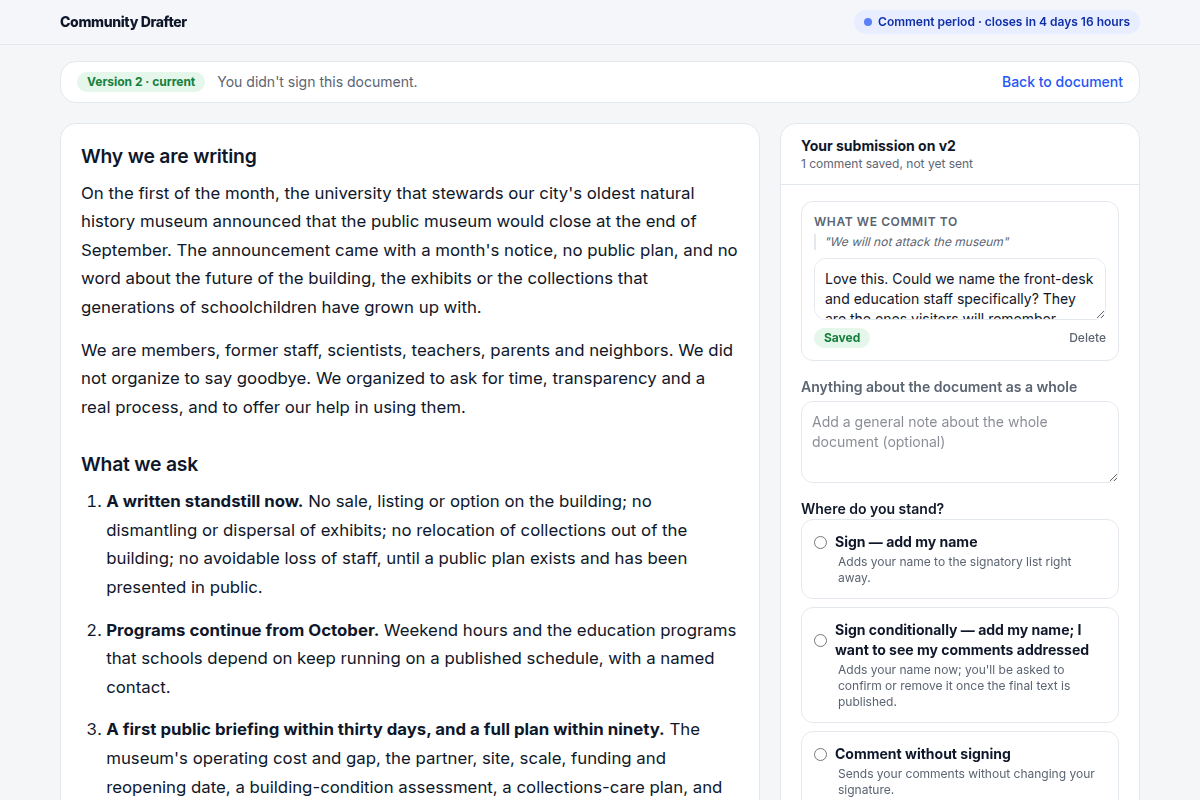Viewport: 1200px width, 800px height.
Task: Click the WHAT WE COMMIT TO heading
Action: (x=886, y=222)
